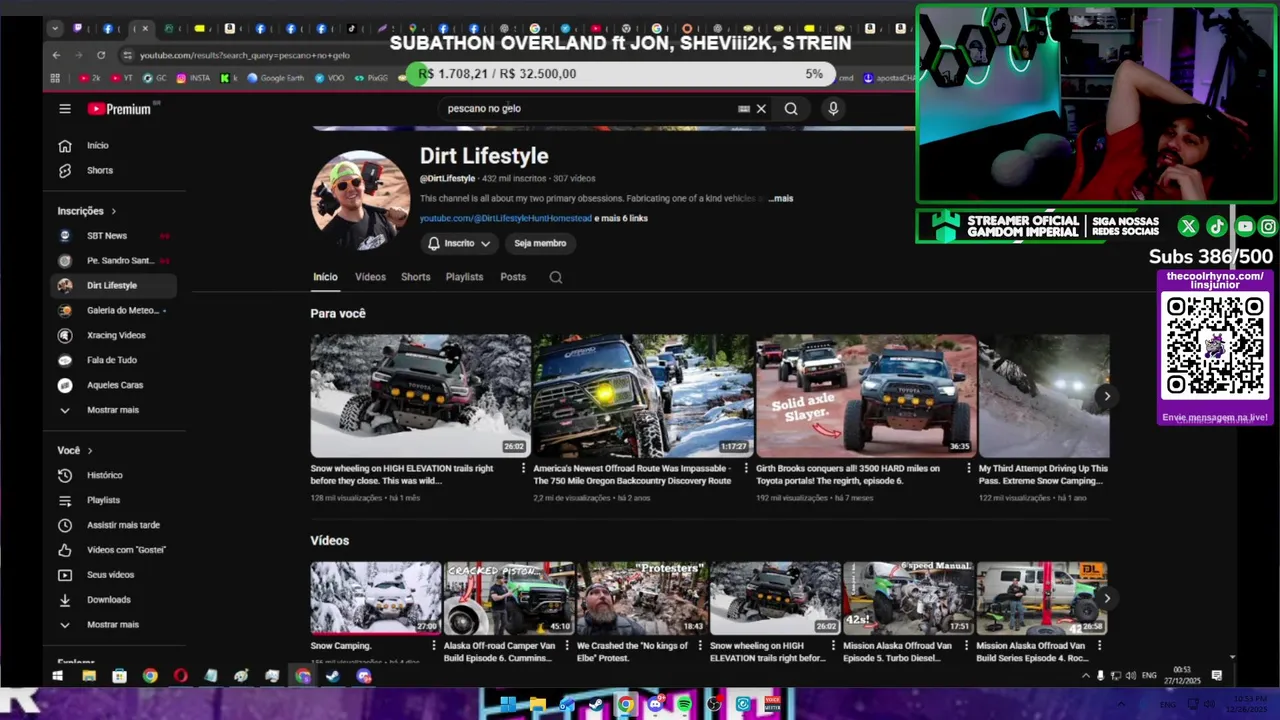Click the Seja membro button
1280x720 pixels.
pyautogui.click(x=540, y=243)
